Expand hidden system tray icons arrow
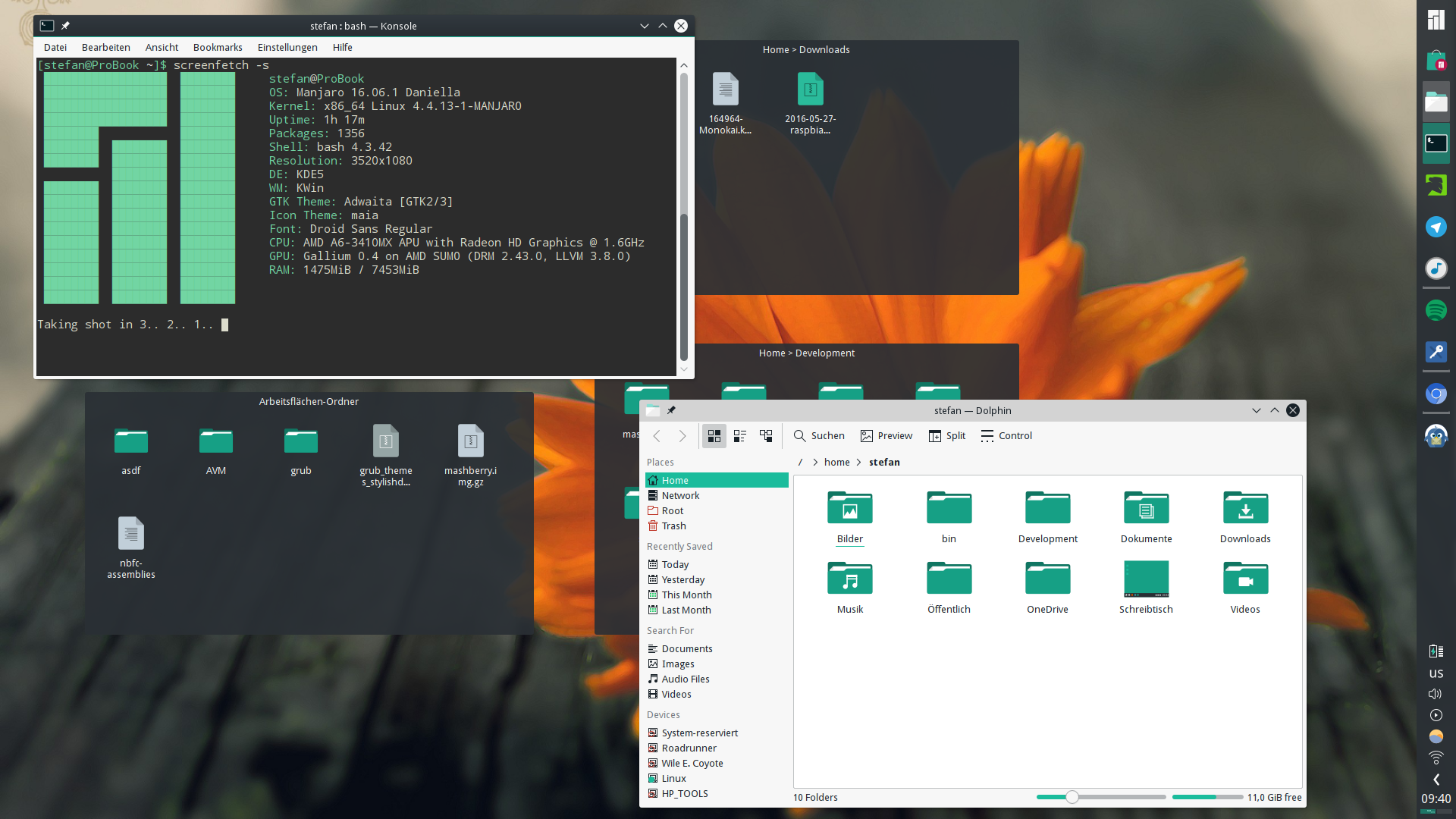The image size is (1456, 819). click(x=1436, y=780)
